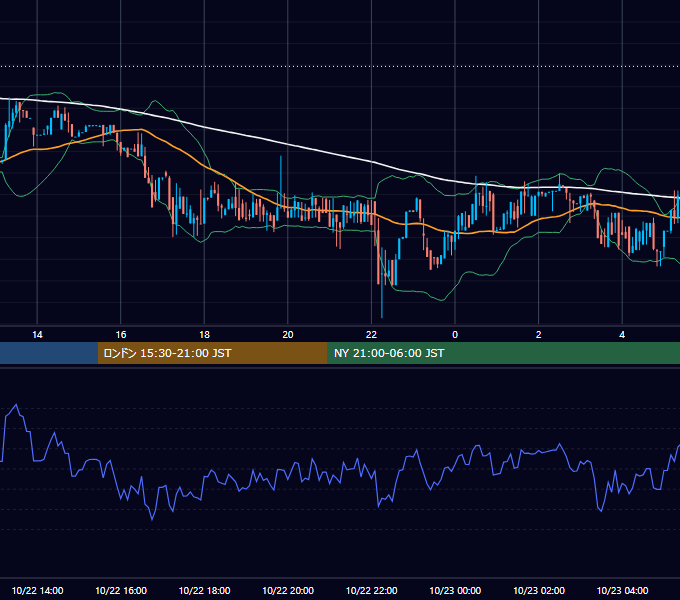Click the 2 hour label on the price chart axis

(538, 335)
